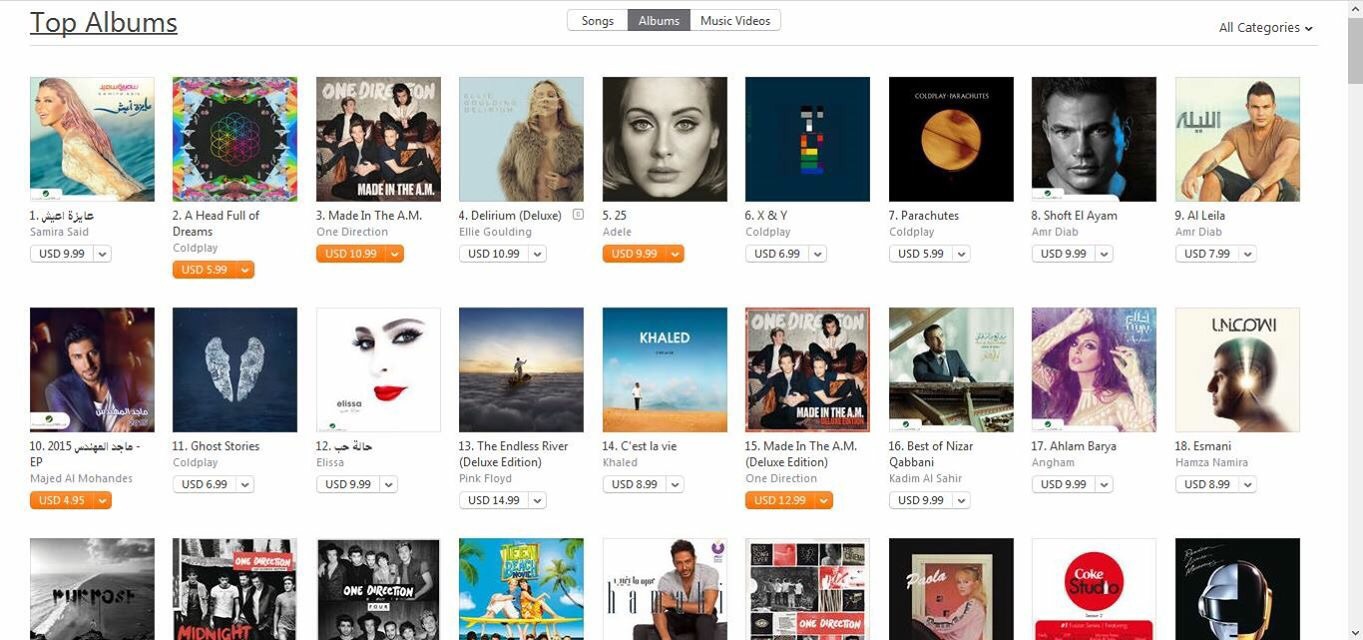Open The Endless River album artwork

pos(521,370)
